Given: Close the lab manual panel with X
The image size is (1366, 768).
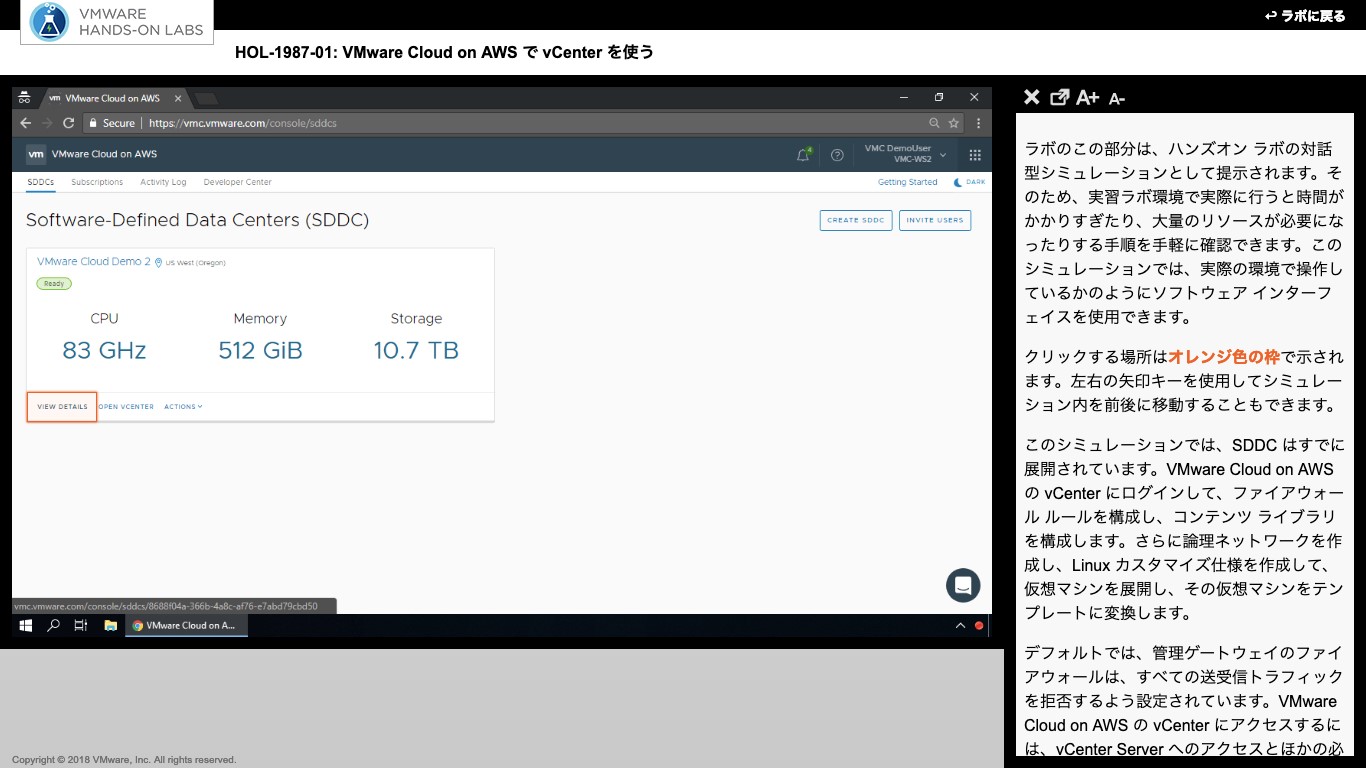Looking at the screenshot, I should [x=1032, y=97].
